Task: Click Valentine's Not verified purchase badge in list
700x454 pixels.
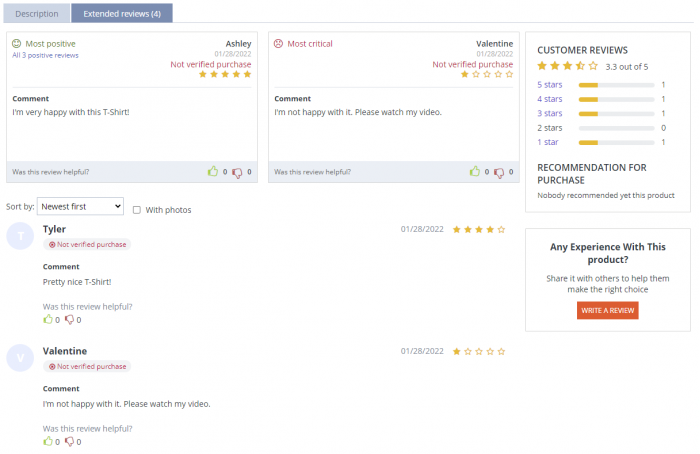Action: click(x=87, y=366)
